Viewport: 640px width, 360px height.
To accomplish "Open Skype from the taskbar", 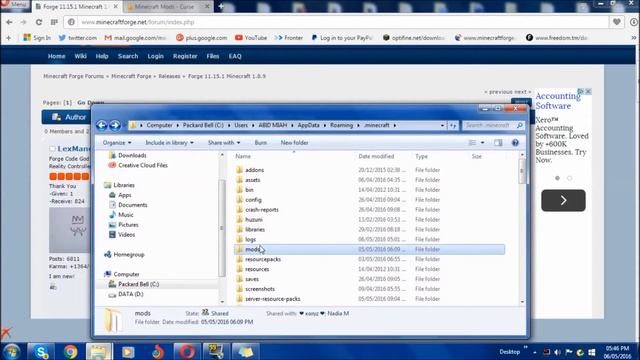I will tap(40, 351).
